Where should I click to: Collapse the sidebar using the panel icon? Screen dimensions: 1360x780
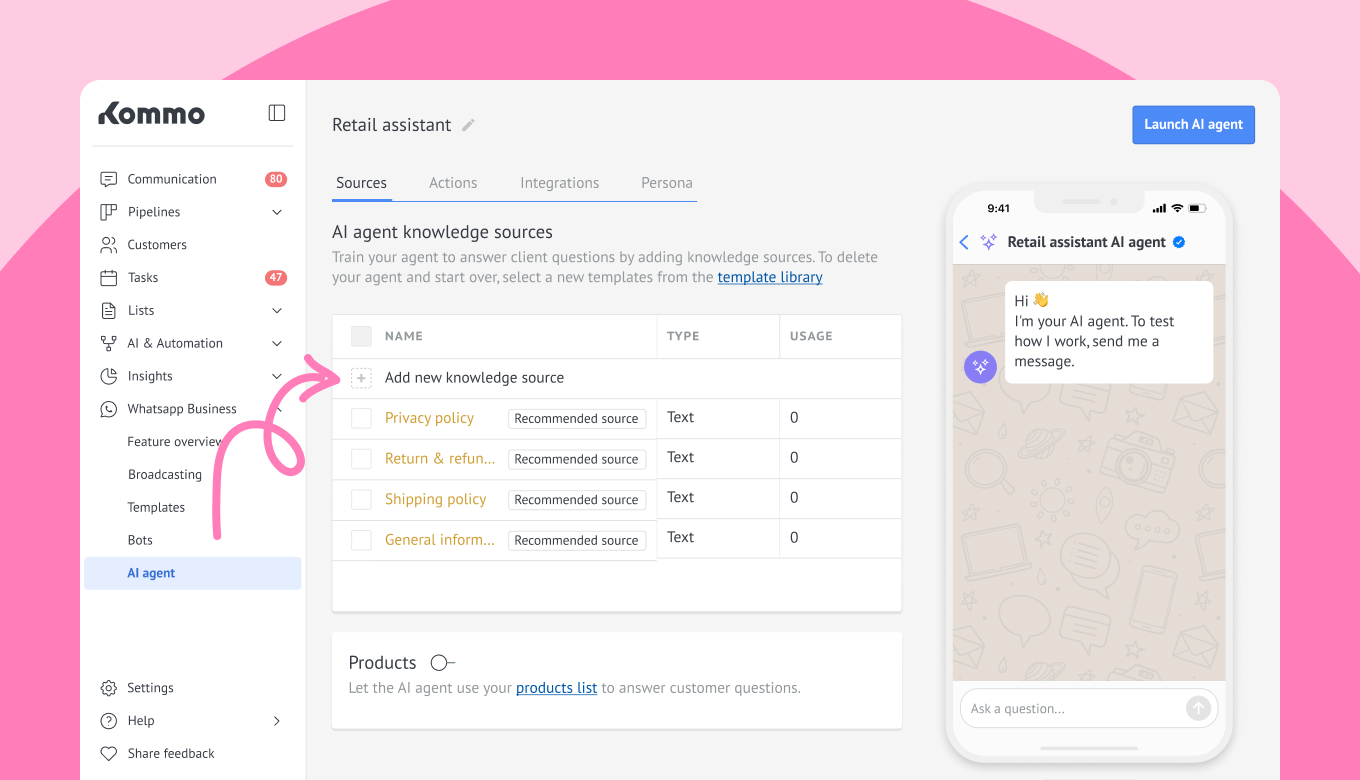(x=277, y=113)
